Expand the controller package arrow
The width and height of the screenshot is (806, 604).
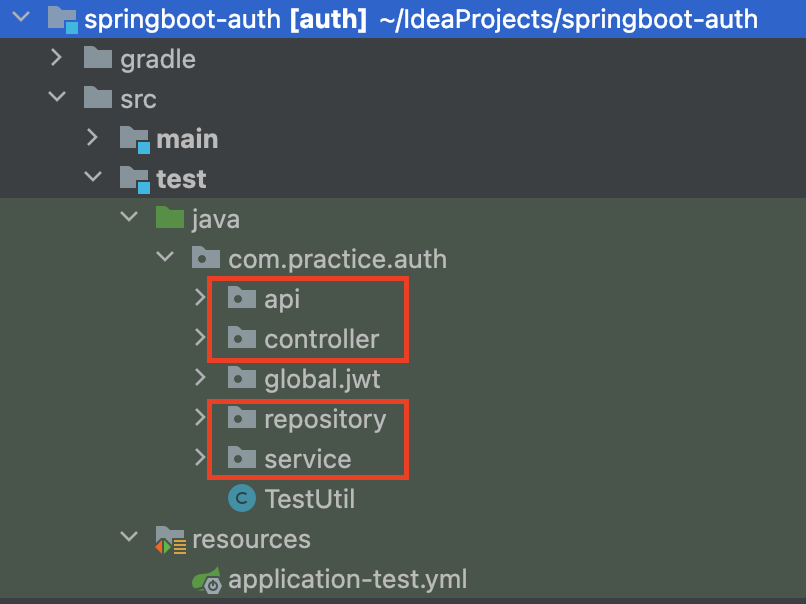click(x=200, y=337)
